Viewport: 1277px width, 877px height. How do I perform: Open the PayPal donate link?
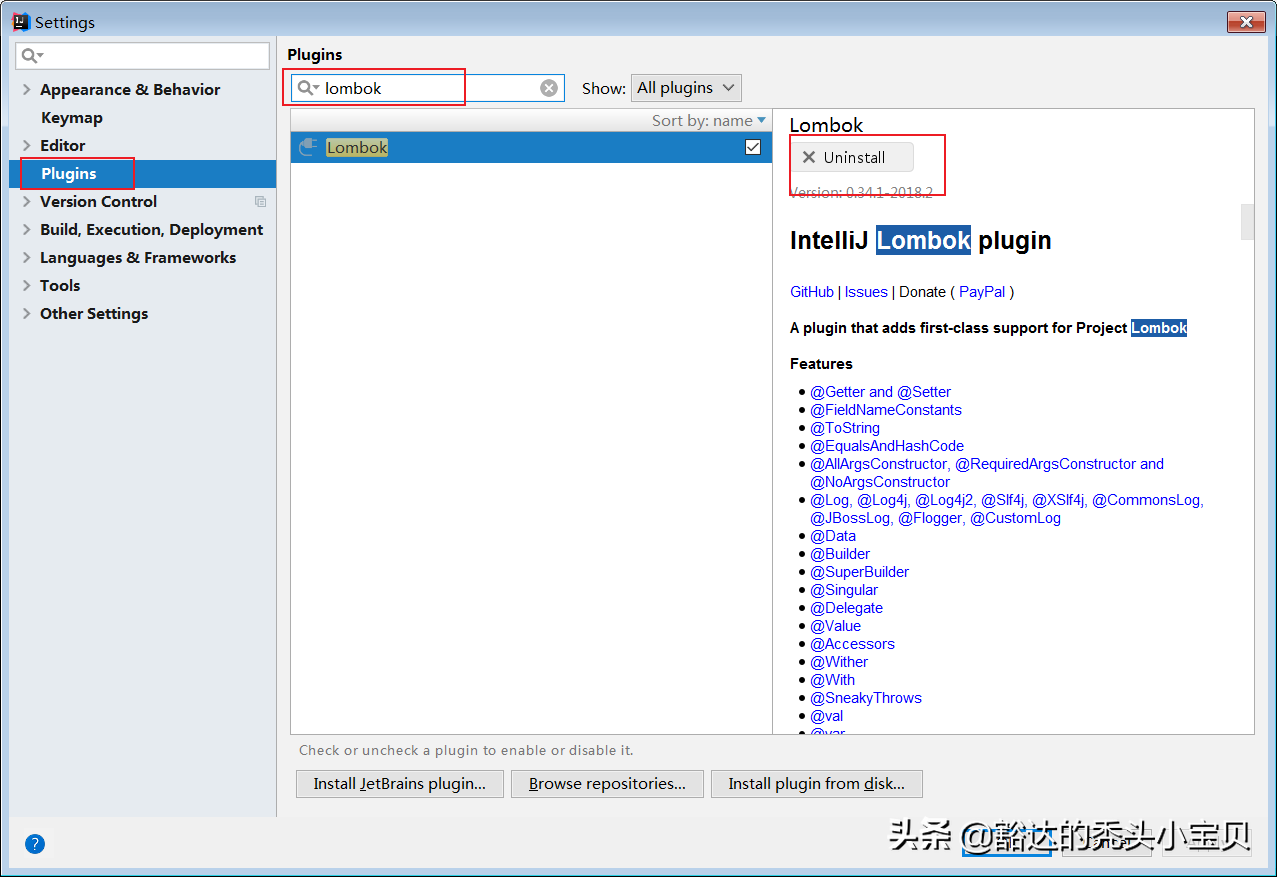pyautogui.click(x=982, y=292)
